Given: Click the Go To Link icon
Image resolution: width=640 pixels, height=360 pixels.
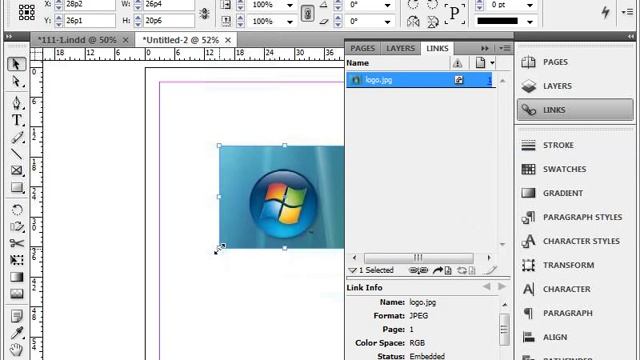Looking at the screenshot, I should [x=442, y=270].
